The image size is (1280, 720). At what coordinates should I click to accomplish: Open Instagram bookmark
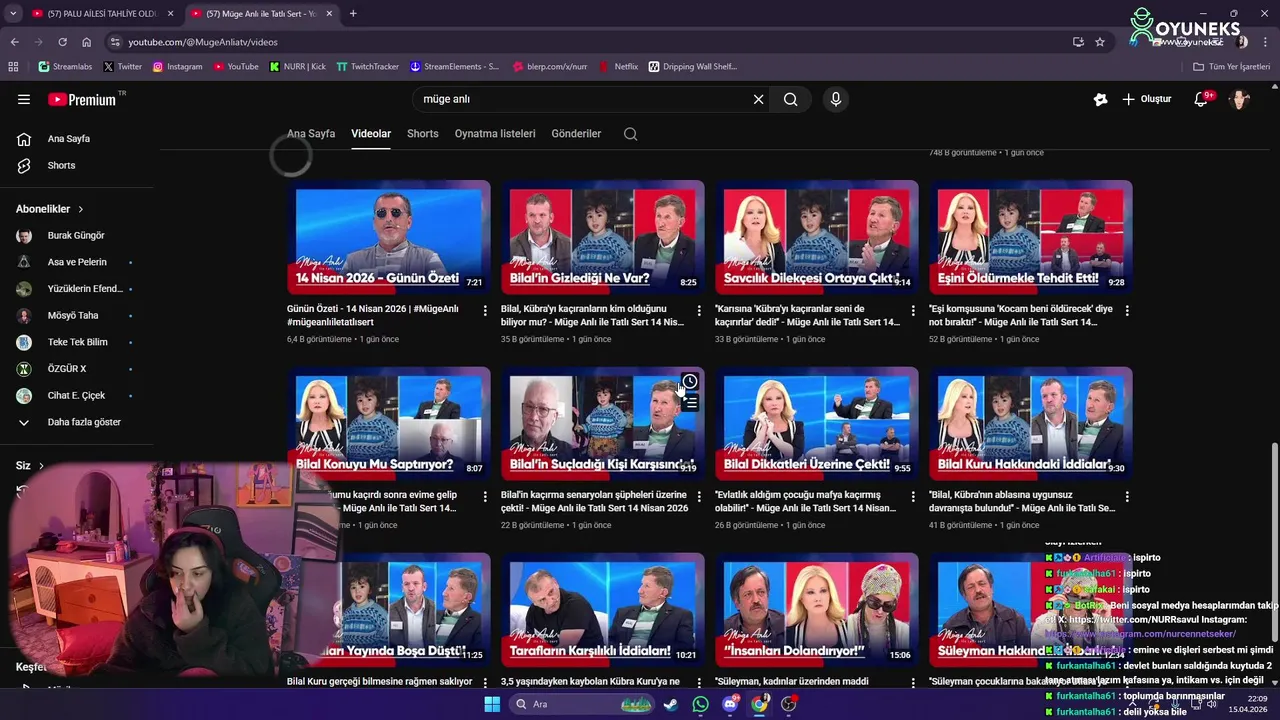point(178,67)
